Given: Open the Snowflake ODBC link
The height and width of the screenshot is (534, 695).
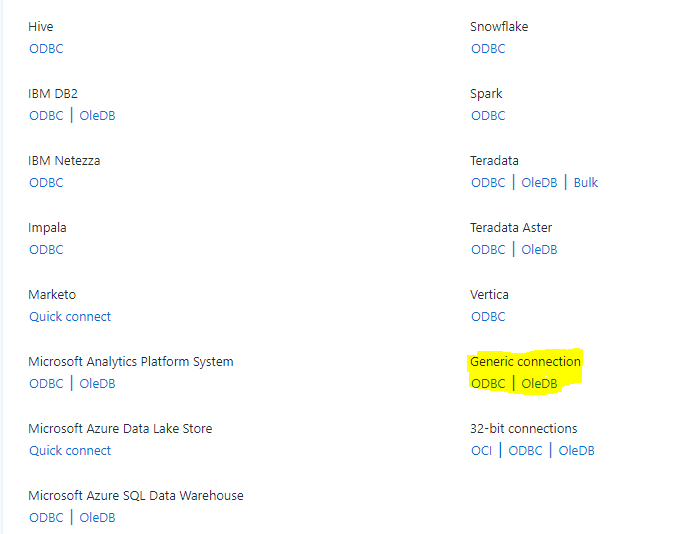Looking at the screenshot, I should click(x=488, y=49).
